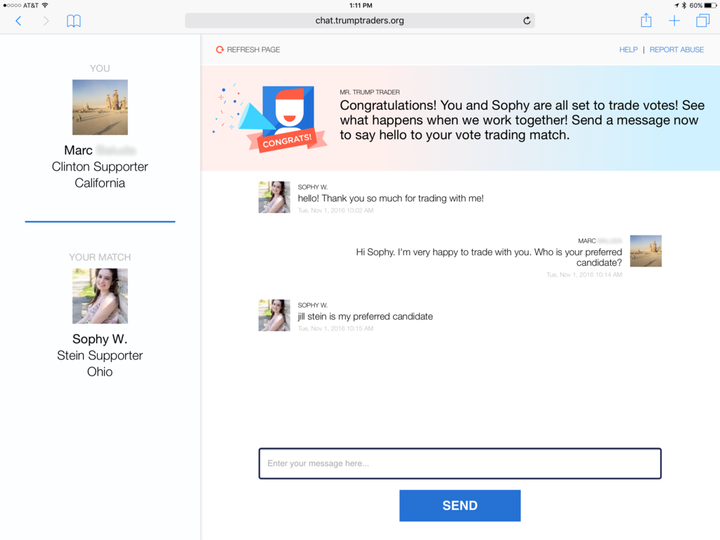Click Sophy's avatar beside the 'jill stein' message
720x540 pixels.
click(x=274, y=315)
